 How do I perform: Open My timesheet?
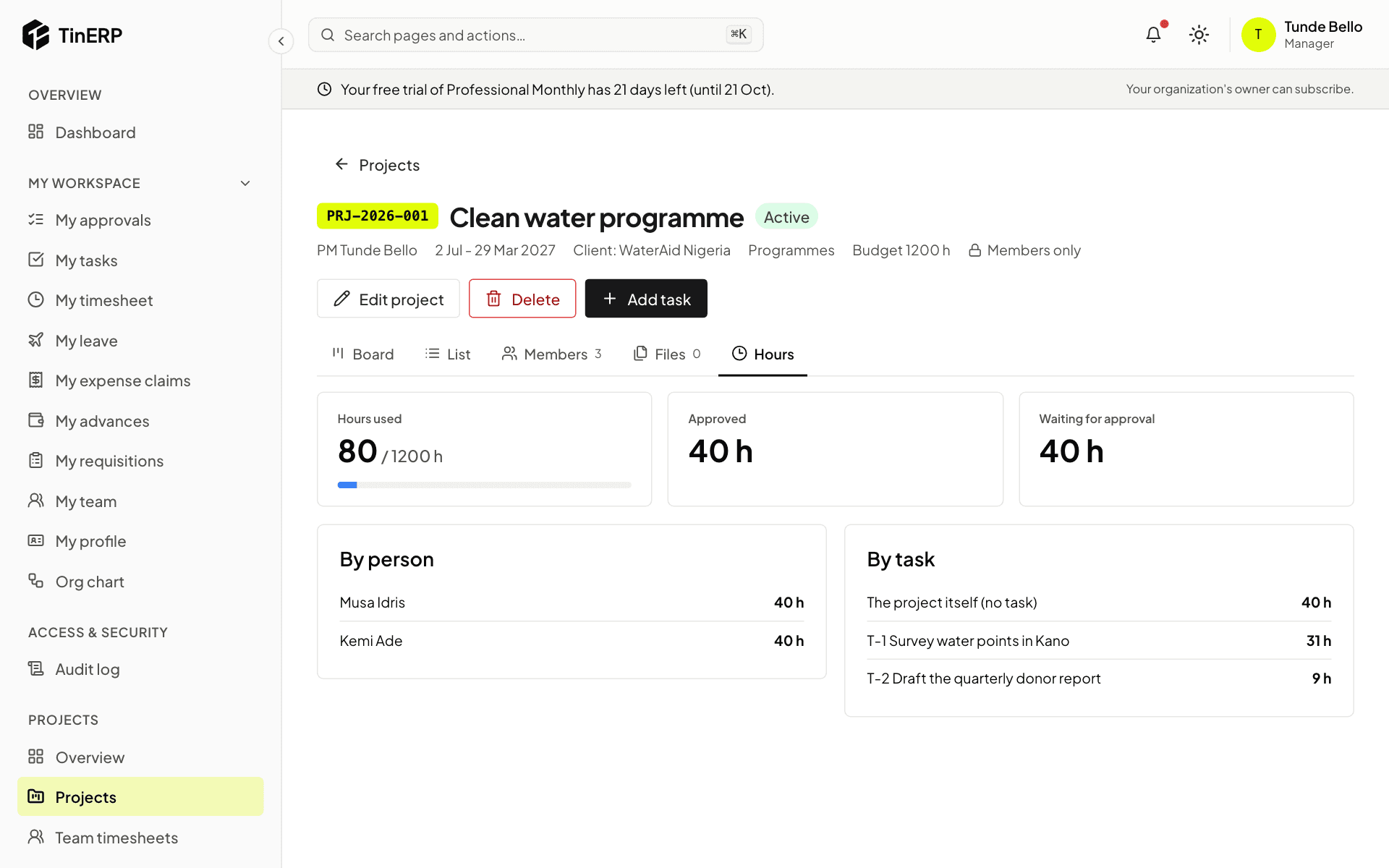(x=140, y=300)
